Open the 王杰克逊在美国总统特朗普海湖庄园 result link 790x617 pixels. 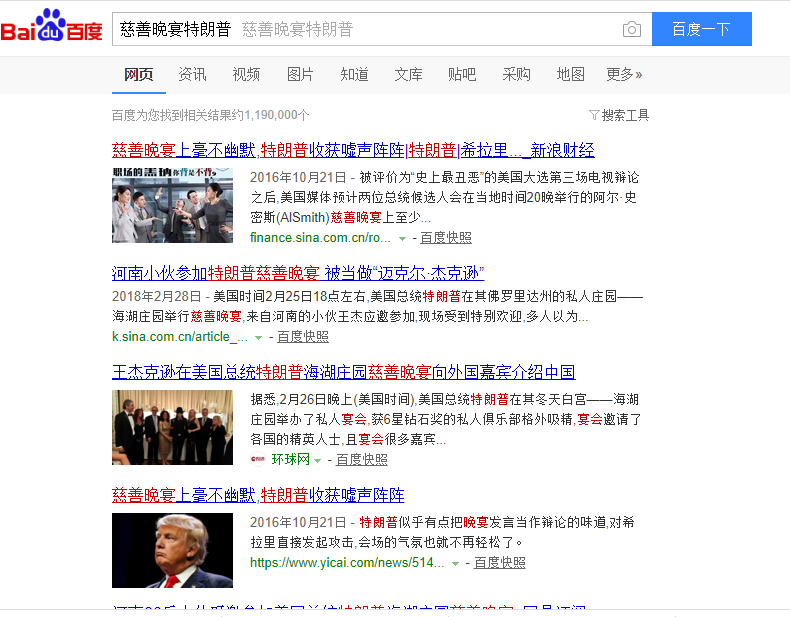344,372
